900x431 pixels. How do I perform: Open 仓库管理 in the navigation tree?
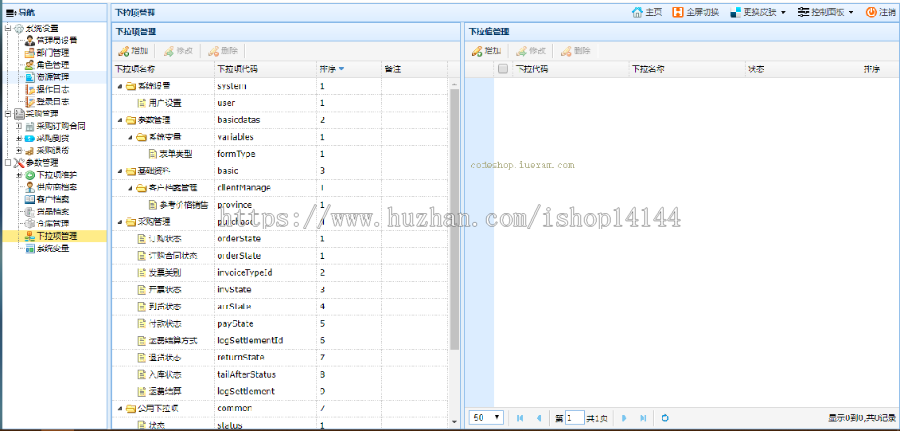[53, 223]
